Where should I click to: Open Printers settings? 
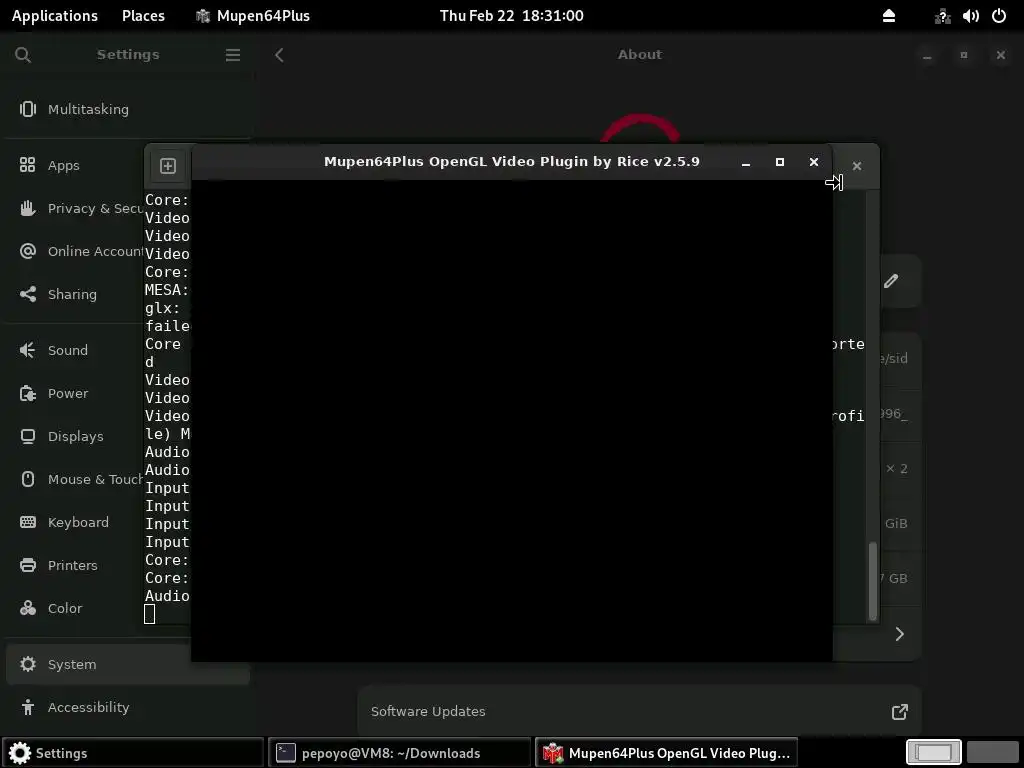pos(75,566)
